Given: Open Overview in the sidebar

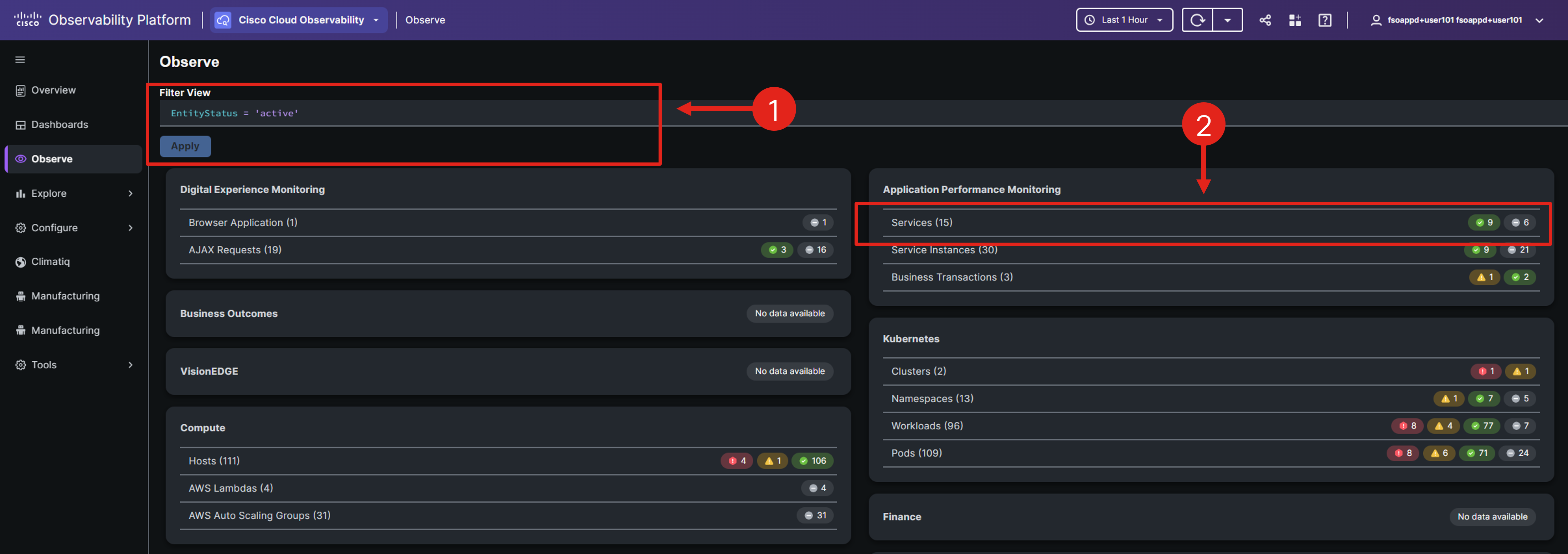Looking at the screenshot, I should (53, 90).
